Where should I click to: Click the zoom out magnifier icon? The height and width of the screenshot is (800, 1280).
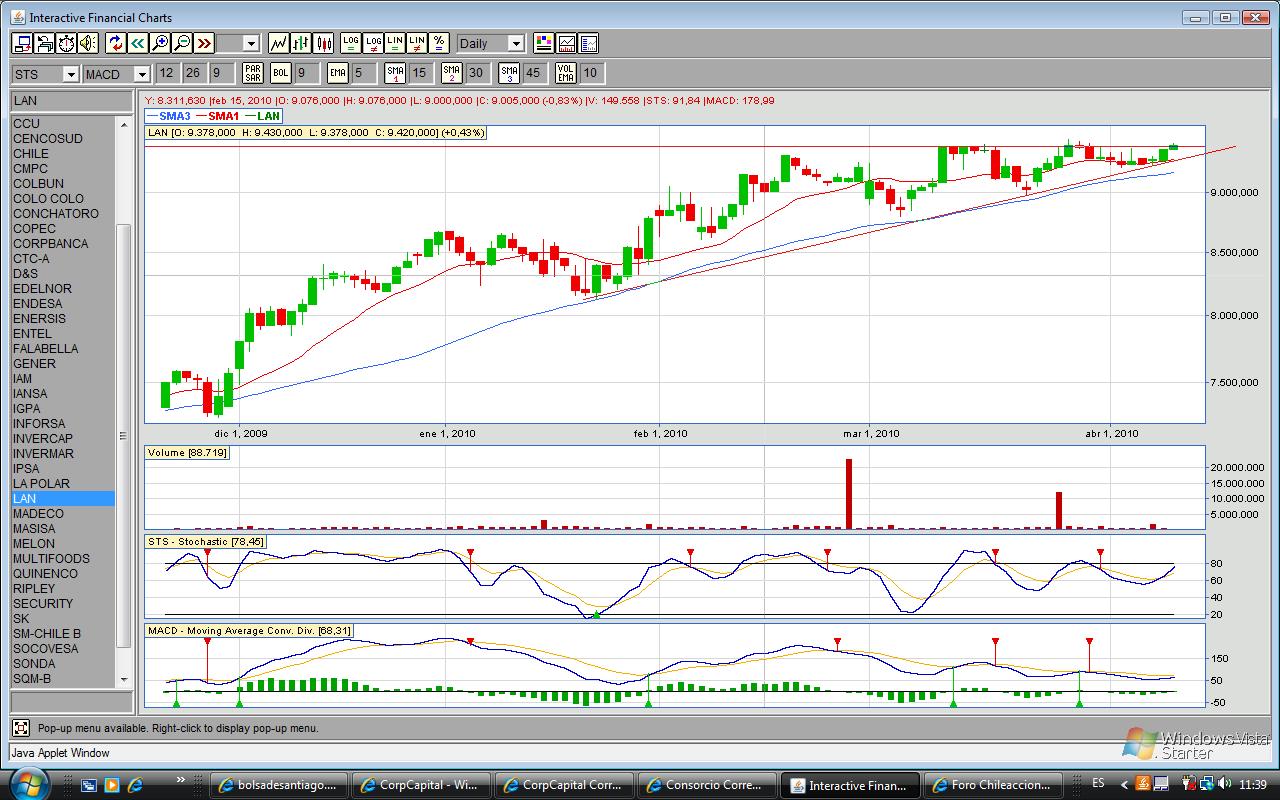tap(182, 43)
